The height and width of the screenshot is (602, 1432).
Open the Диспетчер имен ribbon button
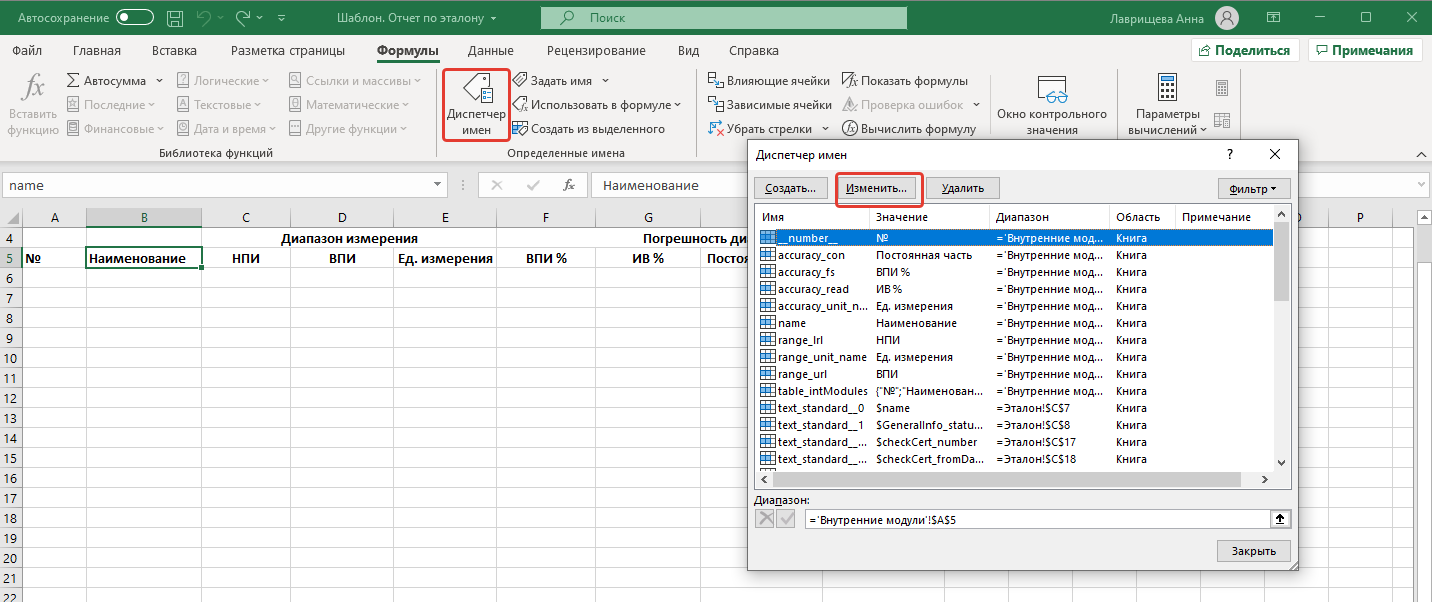[x=476, y=104]
